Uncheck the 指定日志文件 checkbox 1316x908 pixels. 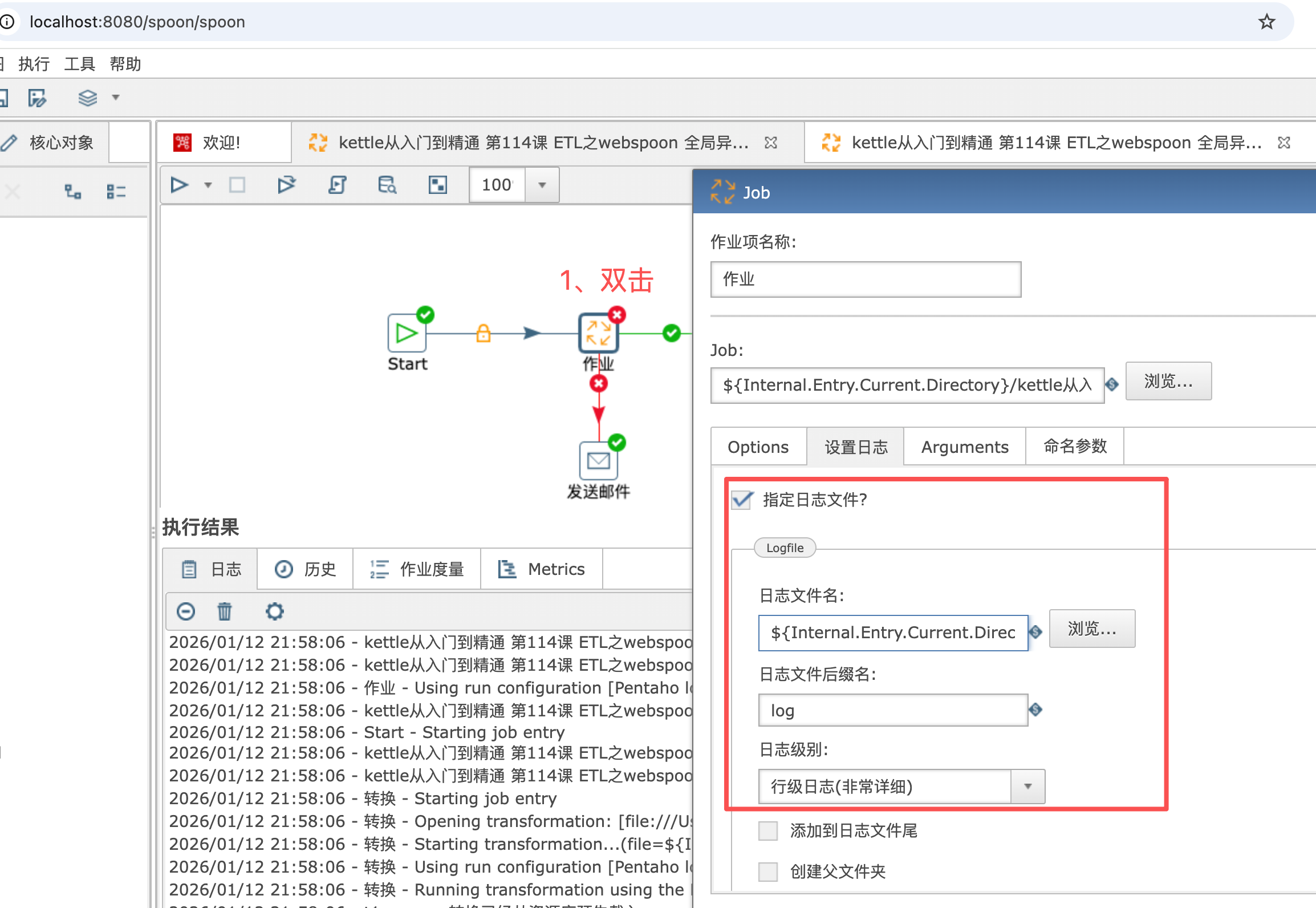pos(742,500)
